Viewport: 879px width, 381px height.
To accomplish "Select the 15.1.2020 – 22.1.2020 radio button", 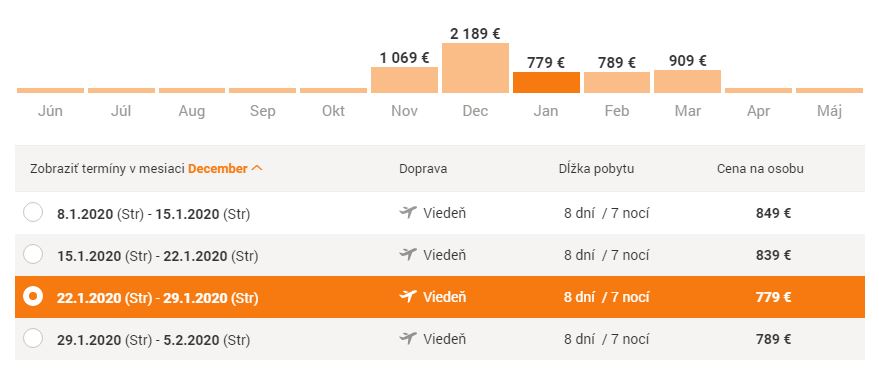I will coord(33,254).
